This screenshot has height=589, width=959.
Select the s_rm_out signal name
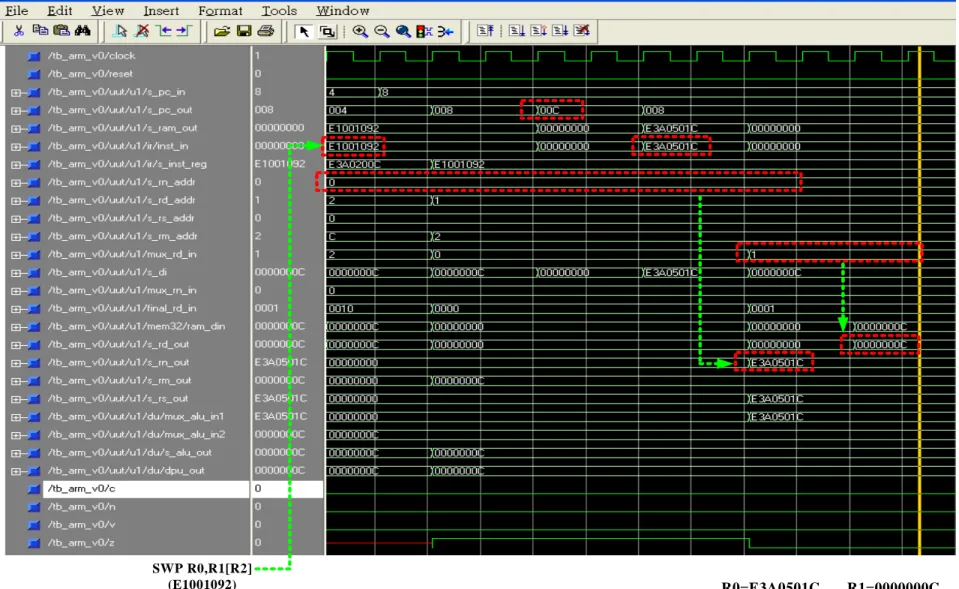(119, 380)
